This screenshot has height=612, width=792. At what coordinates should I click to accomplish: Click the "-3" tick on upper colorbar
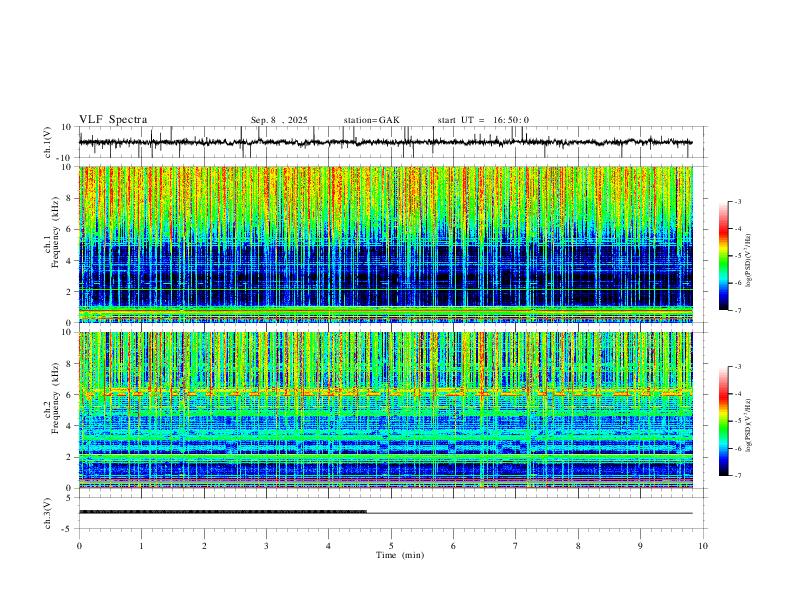tap(738, 202)
